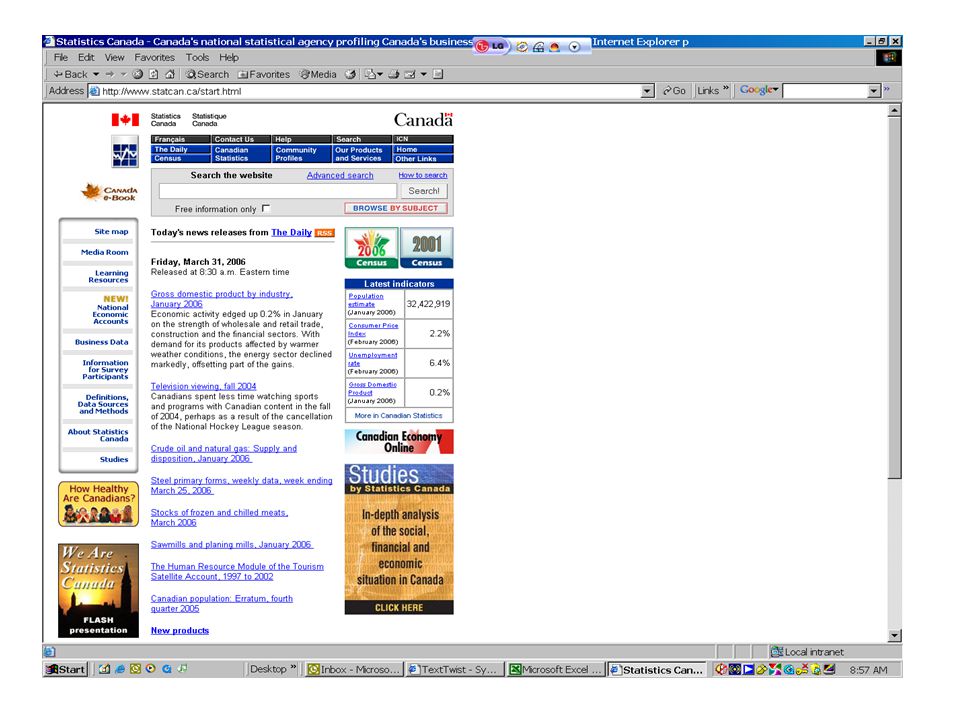Screen dimensions: 960x720
Task: Click the Go button beside address bar
Action: pos(674,91)
